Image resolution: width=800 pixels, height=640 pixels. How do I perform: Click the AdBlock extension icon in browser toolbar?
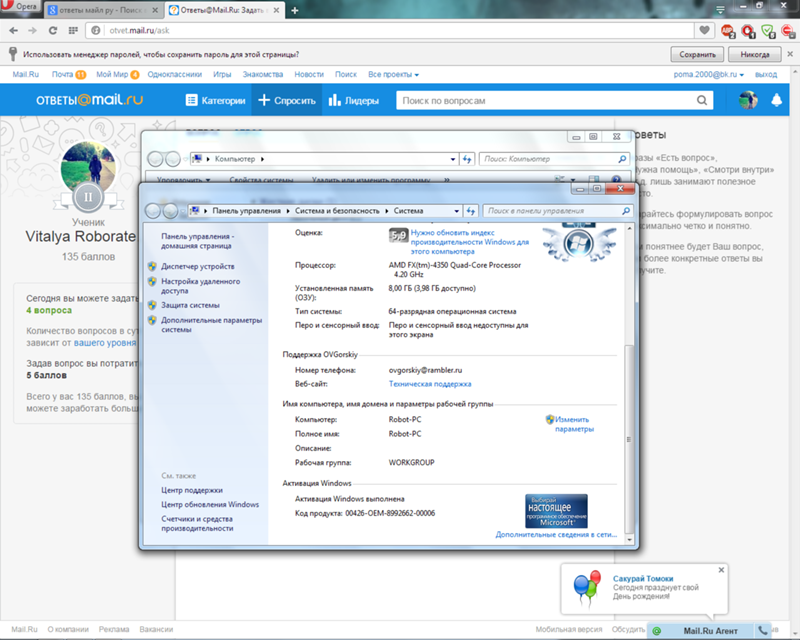coord(729,31)
